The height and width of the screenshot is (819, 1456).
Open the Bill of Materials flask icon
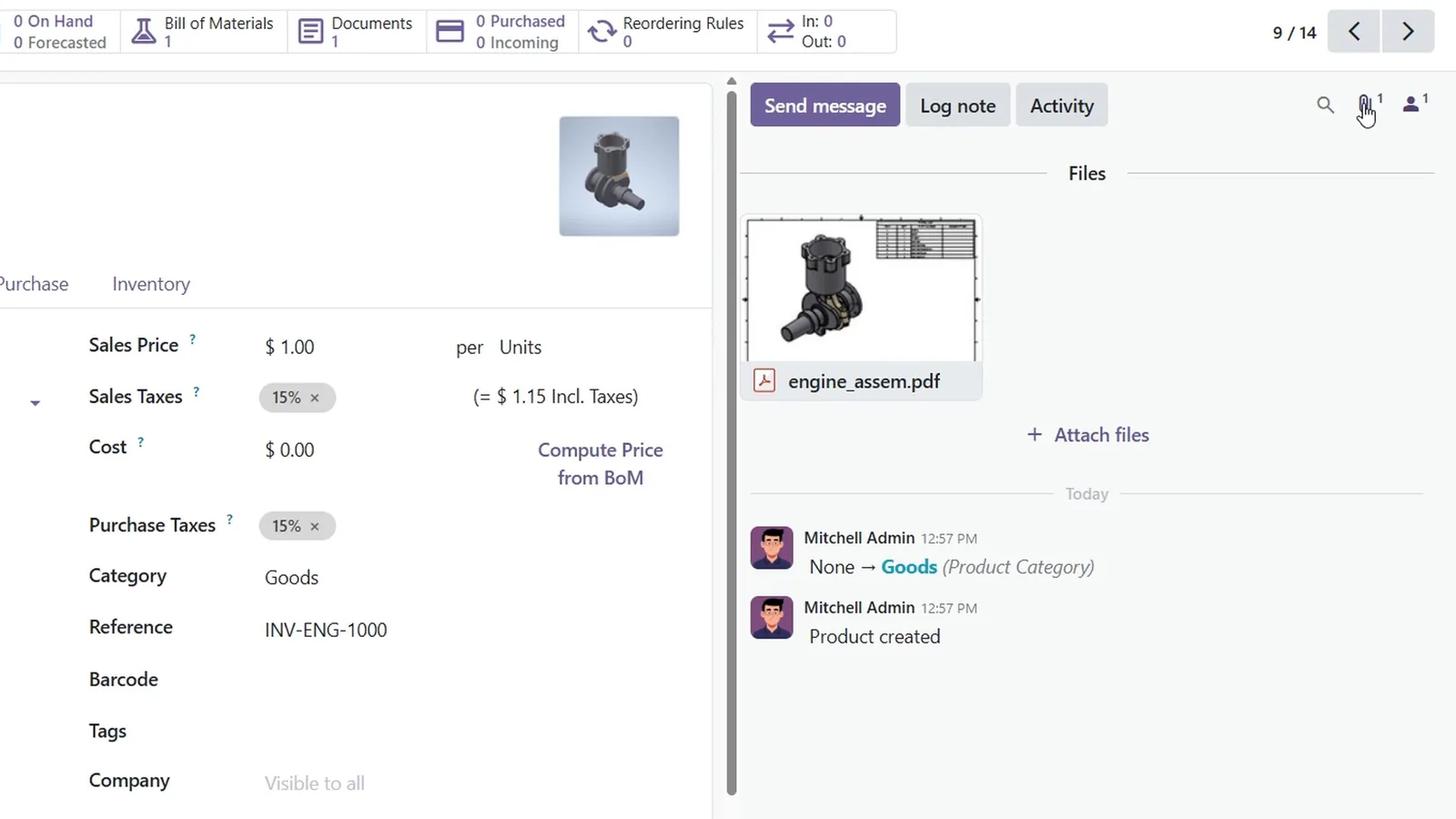[x=144, y=32]
